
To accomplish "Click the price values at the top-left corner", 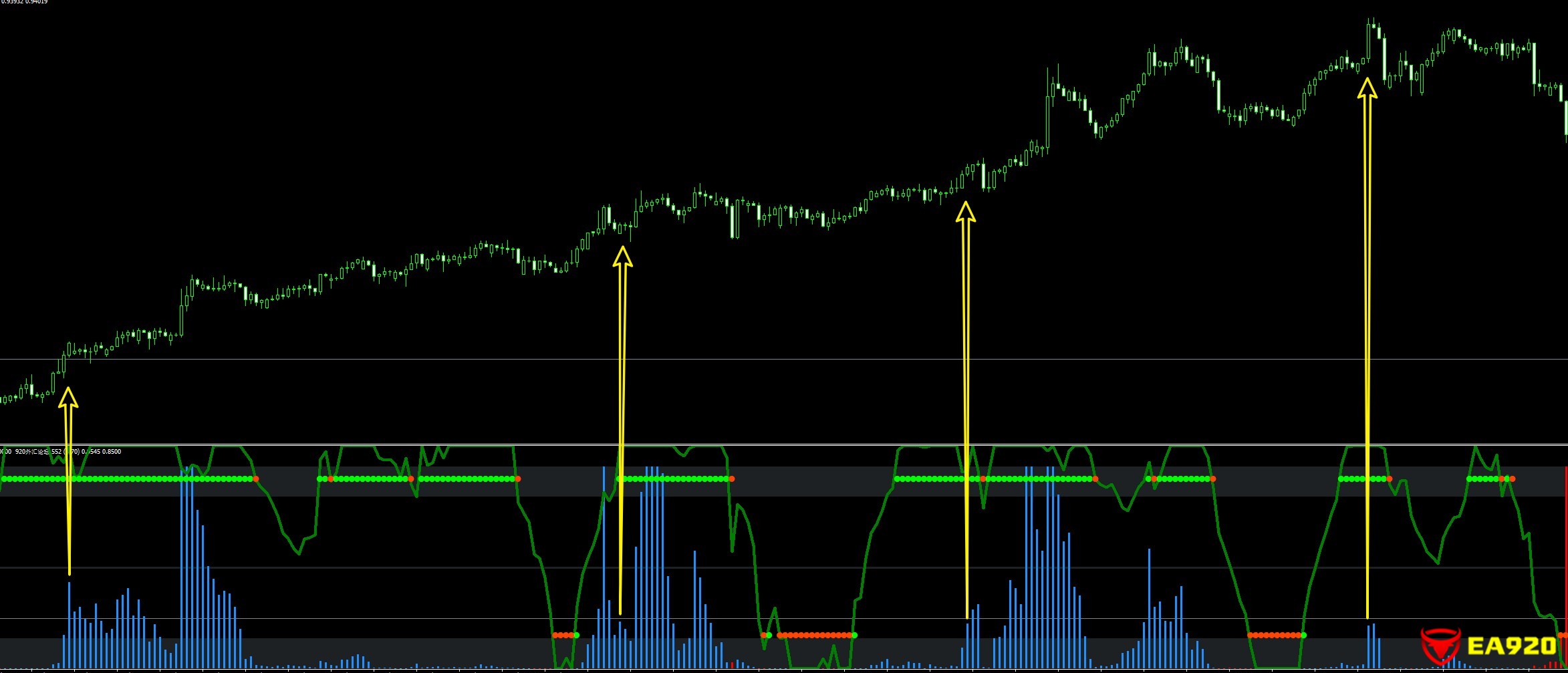I will (x=24, y=2).
